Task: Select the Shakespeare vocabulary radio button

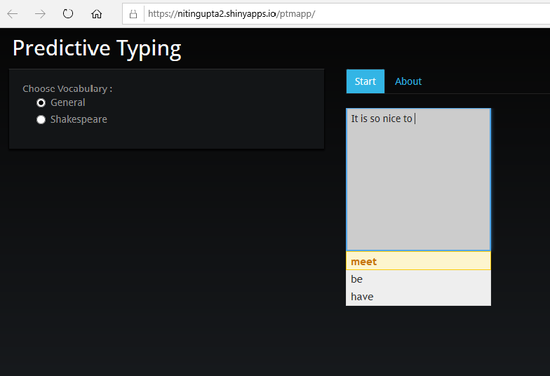Action: (41, 120)
